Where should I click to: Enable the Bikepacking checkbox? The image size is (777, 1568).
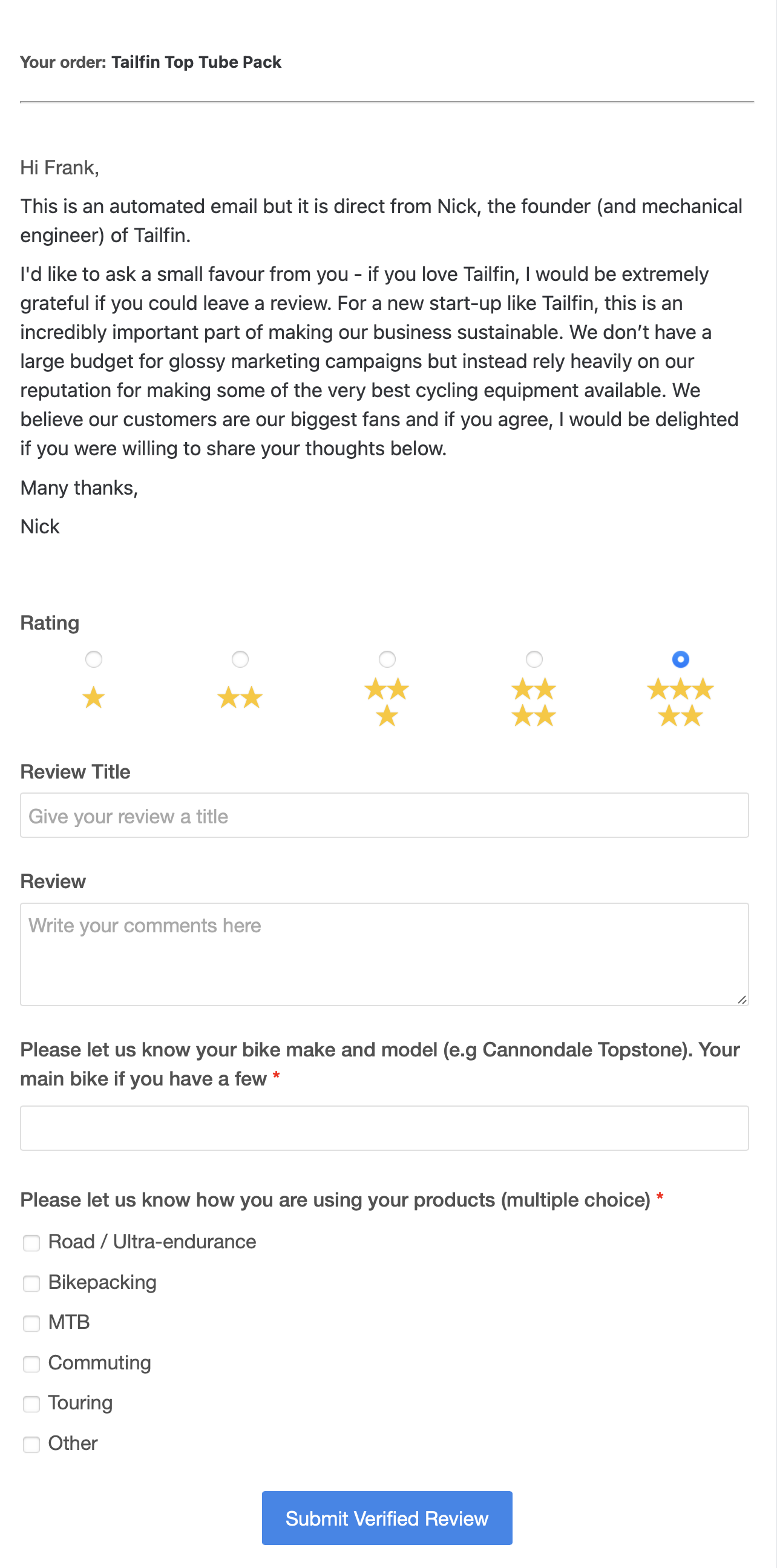(31, 1283)
